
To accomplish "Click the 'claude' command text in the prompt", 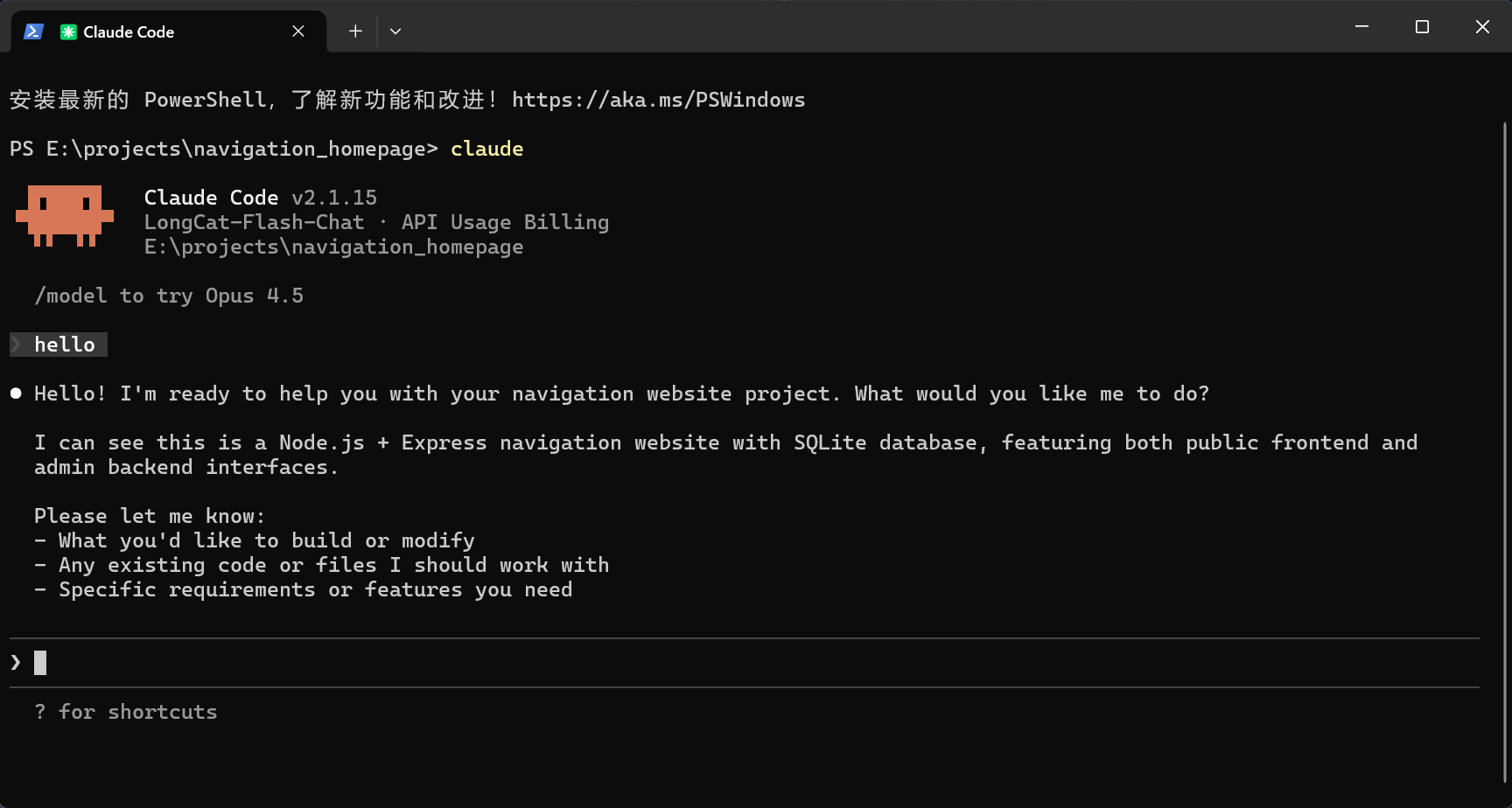I will coord(486,149).
